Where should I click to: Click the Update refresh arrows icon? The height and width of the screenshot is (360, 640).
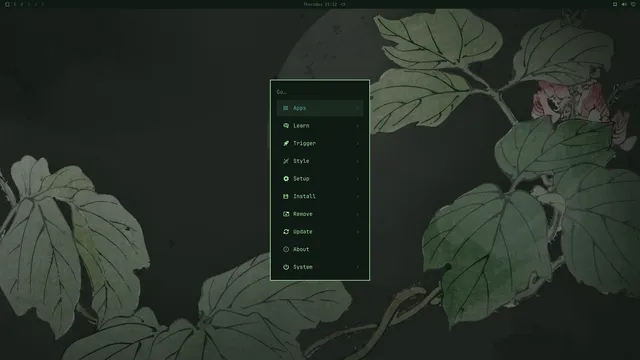coord(286,231)
